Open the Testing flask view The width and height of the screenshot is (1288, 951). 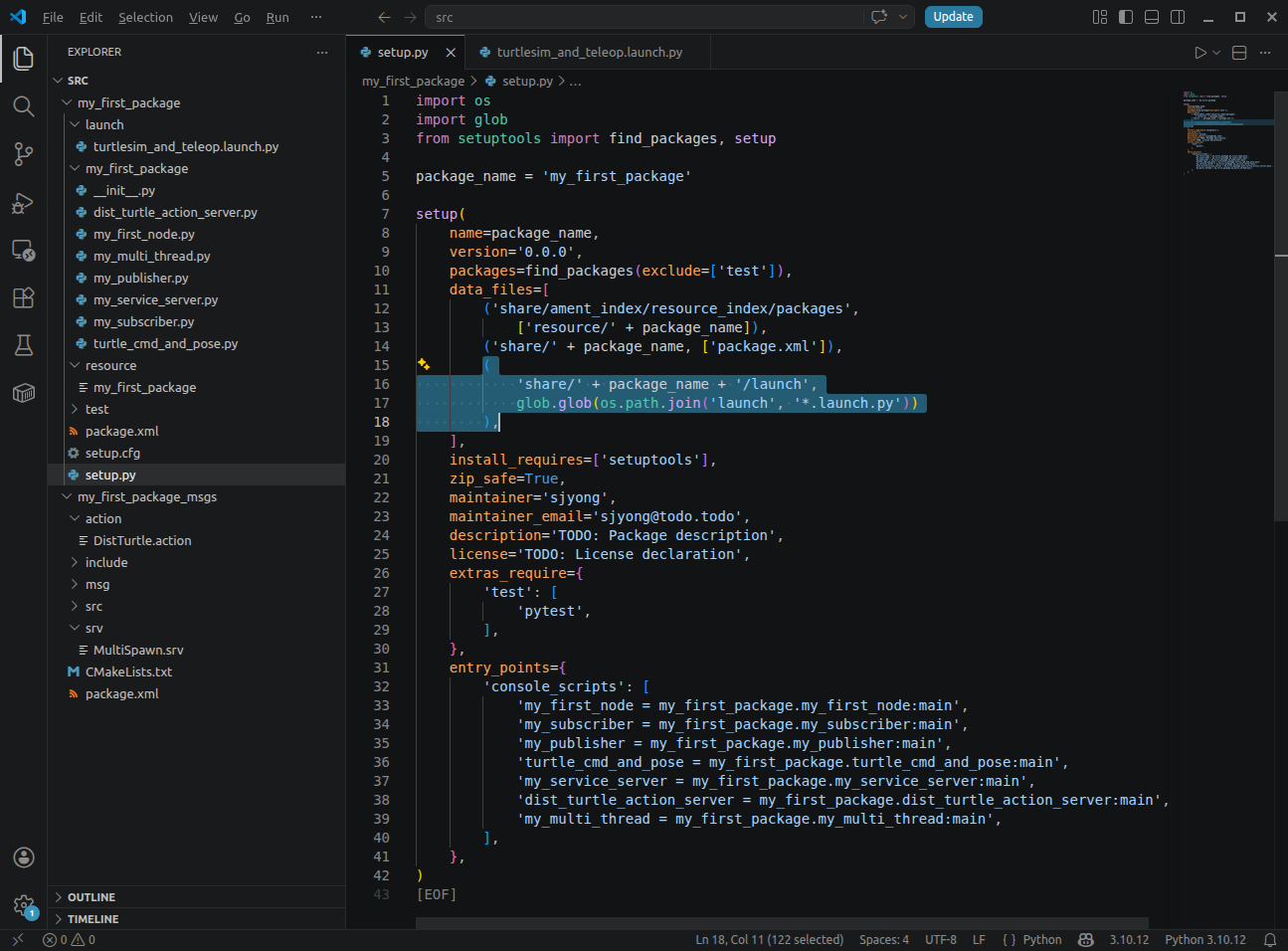pos(24,345)
